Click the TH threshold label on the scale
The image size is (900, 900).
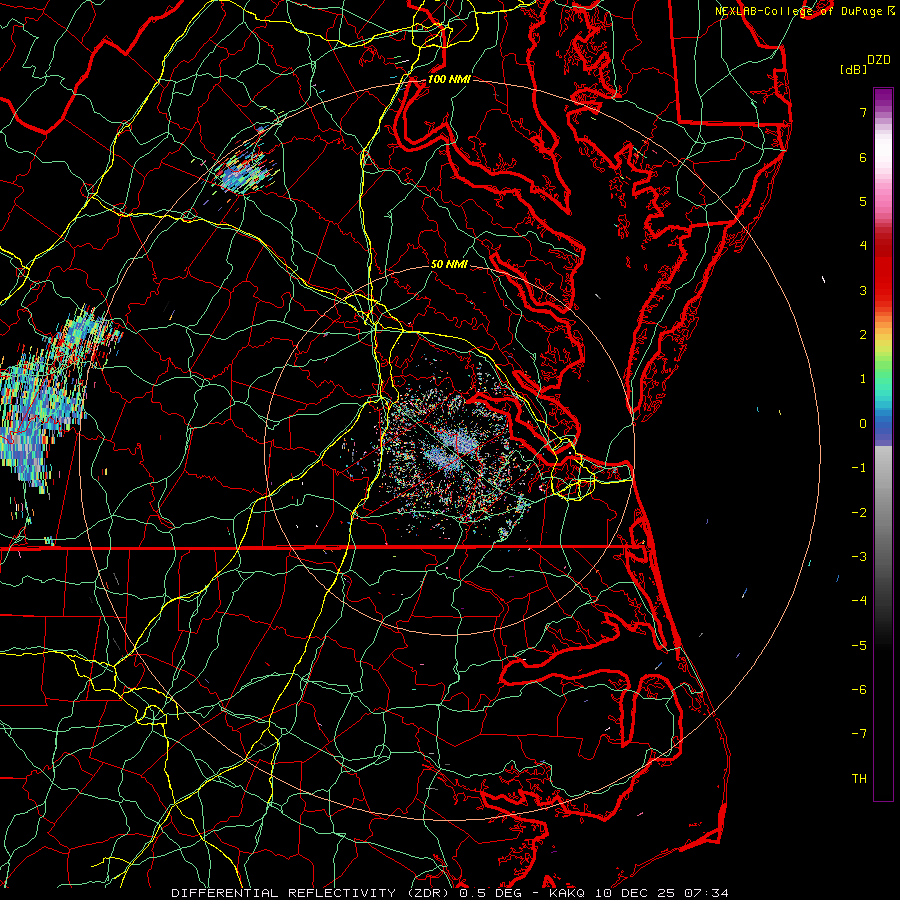tap(859, 779)
